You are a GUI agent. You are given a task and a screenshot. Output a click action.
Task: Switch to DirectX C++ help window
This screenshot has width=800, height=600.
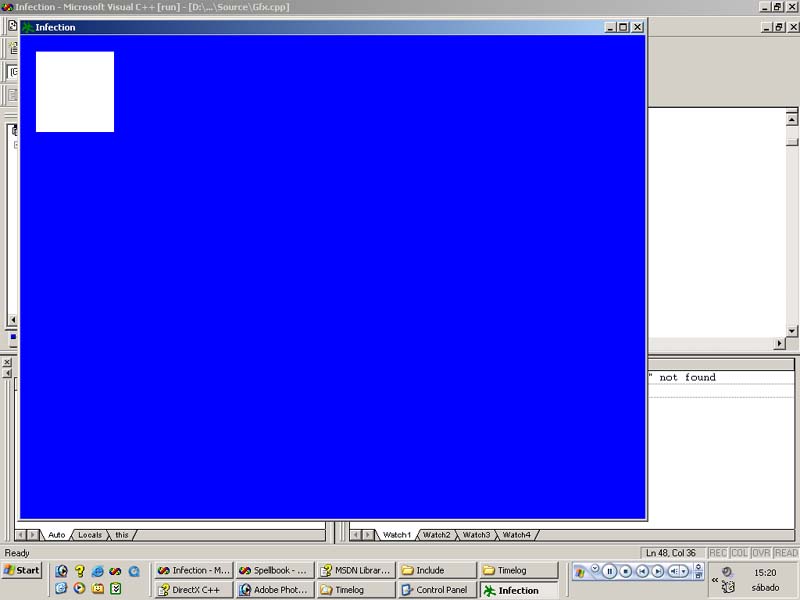click(194, 590)
